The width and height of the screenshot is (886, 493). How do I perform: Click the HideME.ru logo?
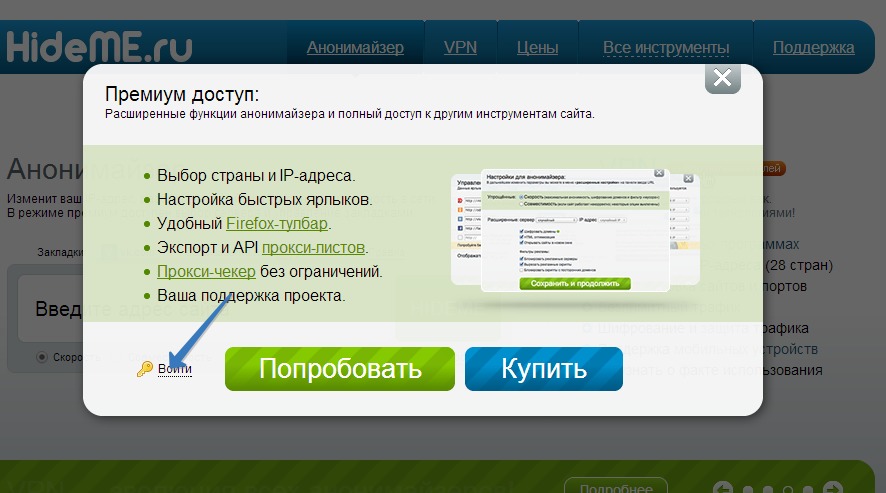(99, 46)
